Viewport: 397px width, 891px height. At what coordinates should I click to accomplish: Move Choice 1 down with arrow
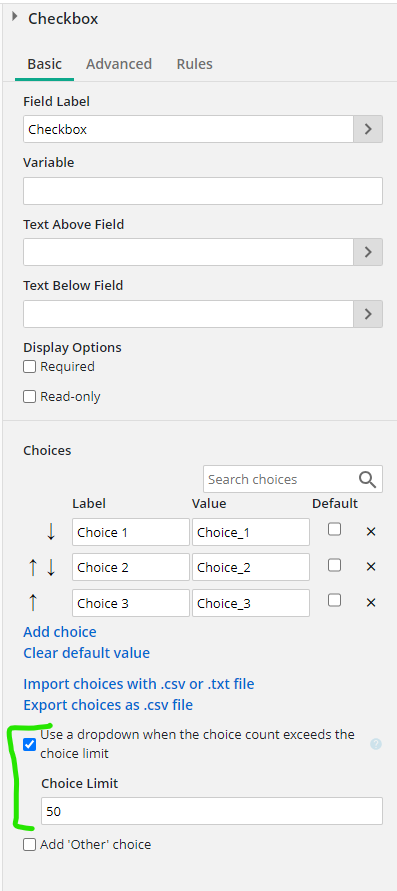51,532
